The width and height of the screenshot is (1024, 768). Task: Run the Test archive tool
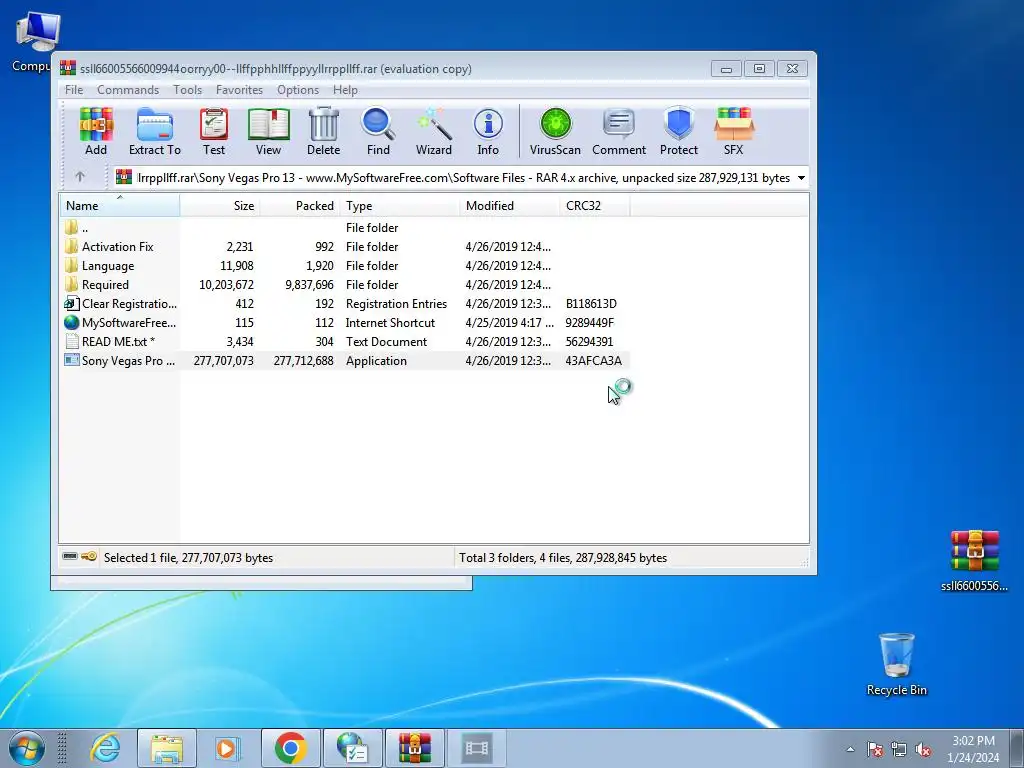click(214, 131)
